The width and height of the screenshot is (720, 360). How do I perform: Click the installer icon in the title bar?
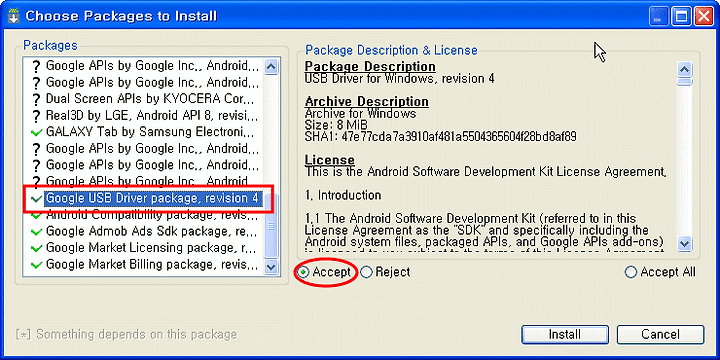pyautogui.click(x=14, y=16)
